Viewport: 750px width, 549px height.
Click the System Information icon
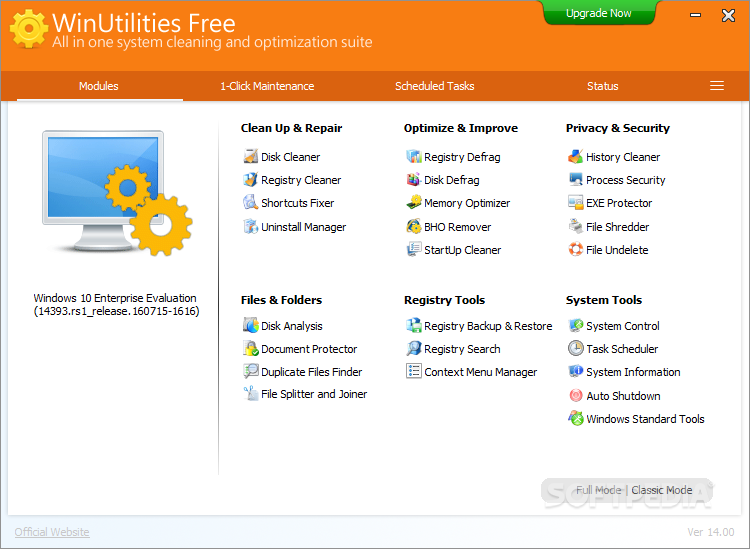576,372
